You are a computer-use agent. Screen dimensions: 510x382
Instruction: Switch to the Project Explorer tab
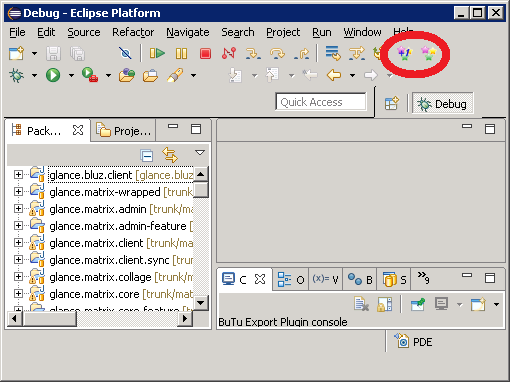[123, 131]
